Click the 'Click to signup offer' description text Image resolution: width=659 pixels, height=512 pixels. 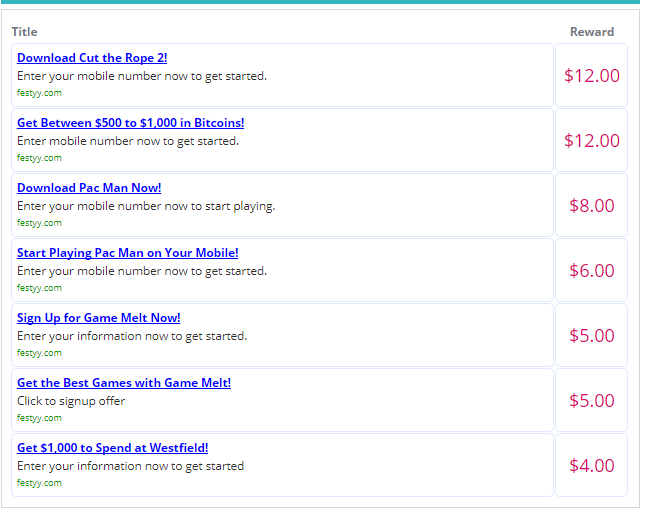[71, 401]
